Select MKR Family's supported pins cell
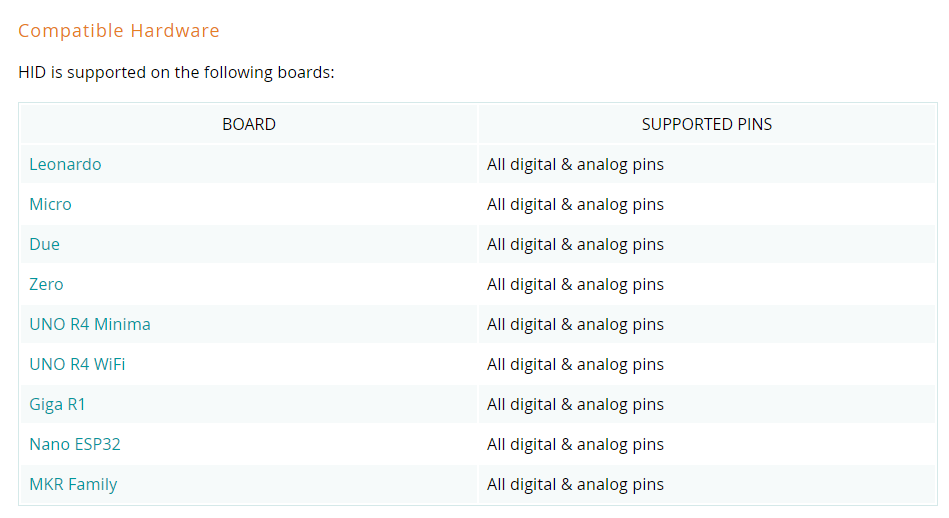Image resolution: width=949 pixels, height=518 pixels. click(x=707, y=484)
